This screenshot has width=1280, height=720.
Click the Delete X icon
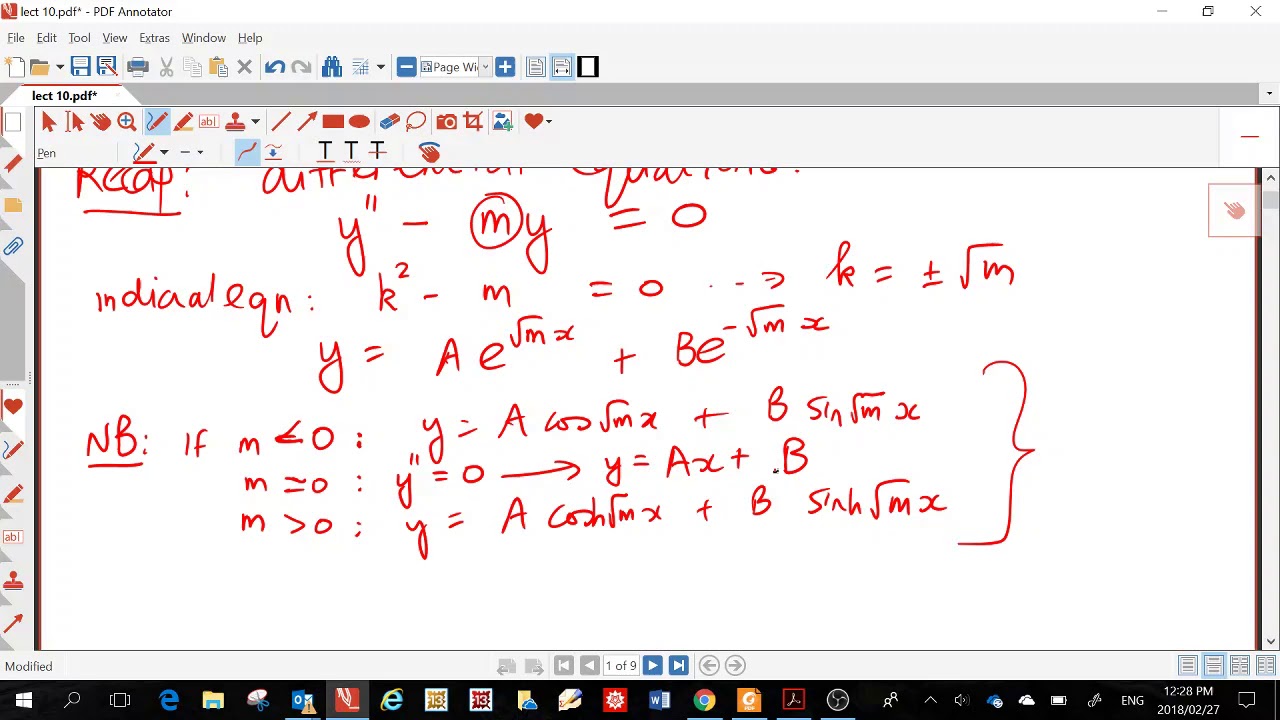(x=244, y=67)
